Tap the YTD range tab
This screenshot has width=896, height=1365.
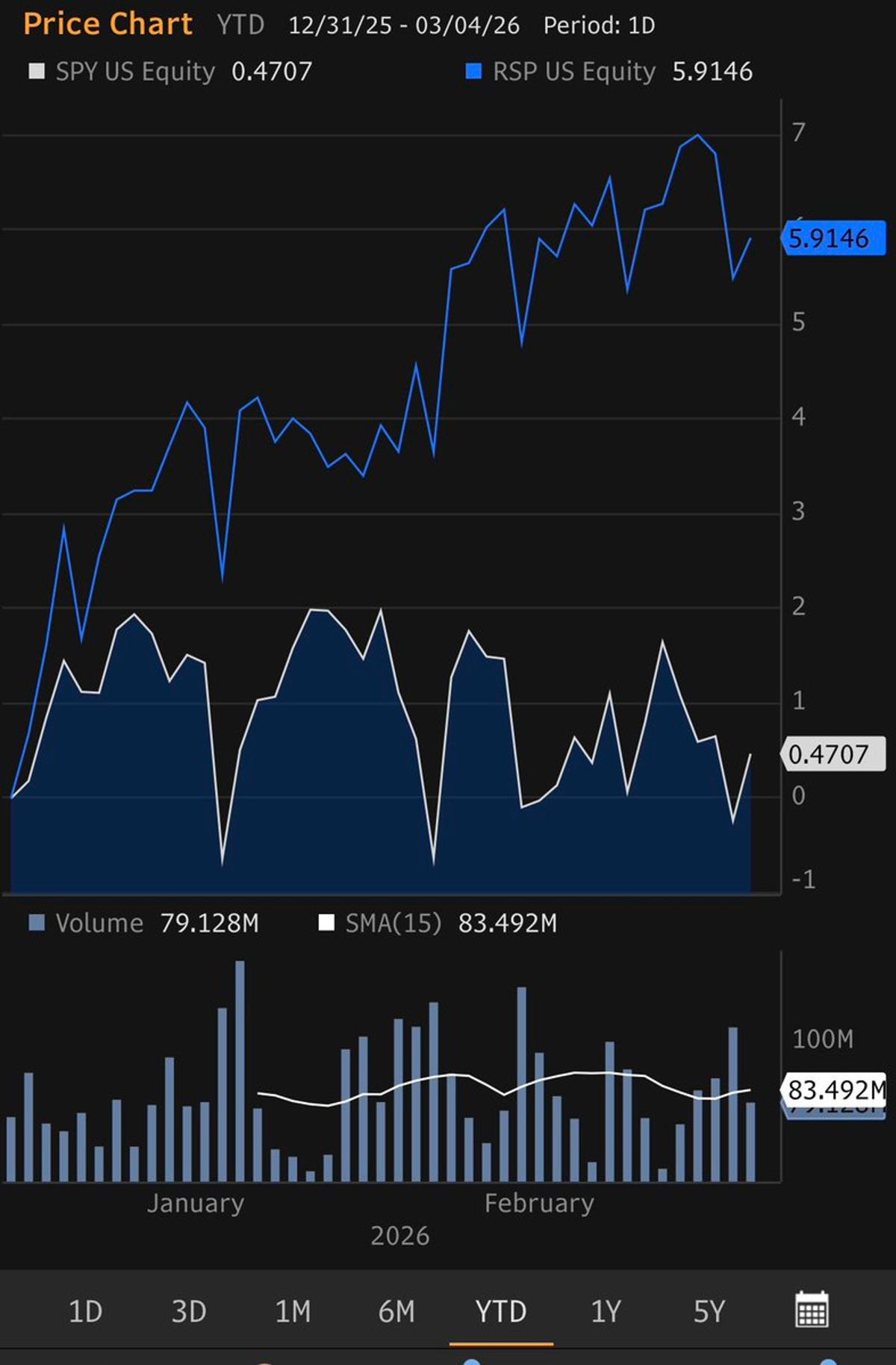(x=501, y=1311)
